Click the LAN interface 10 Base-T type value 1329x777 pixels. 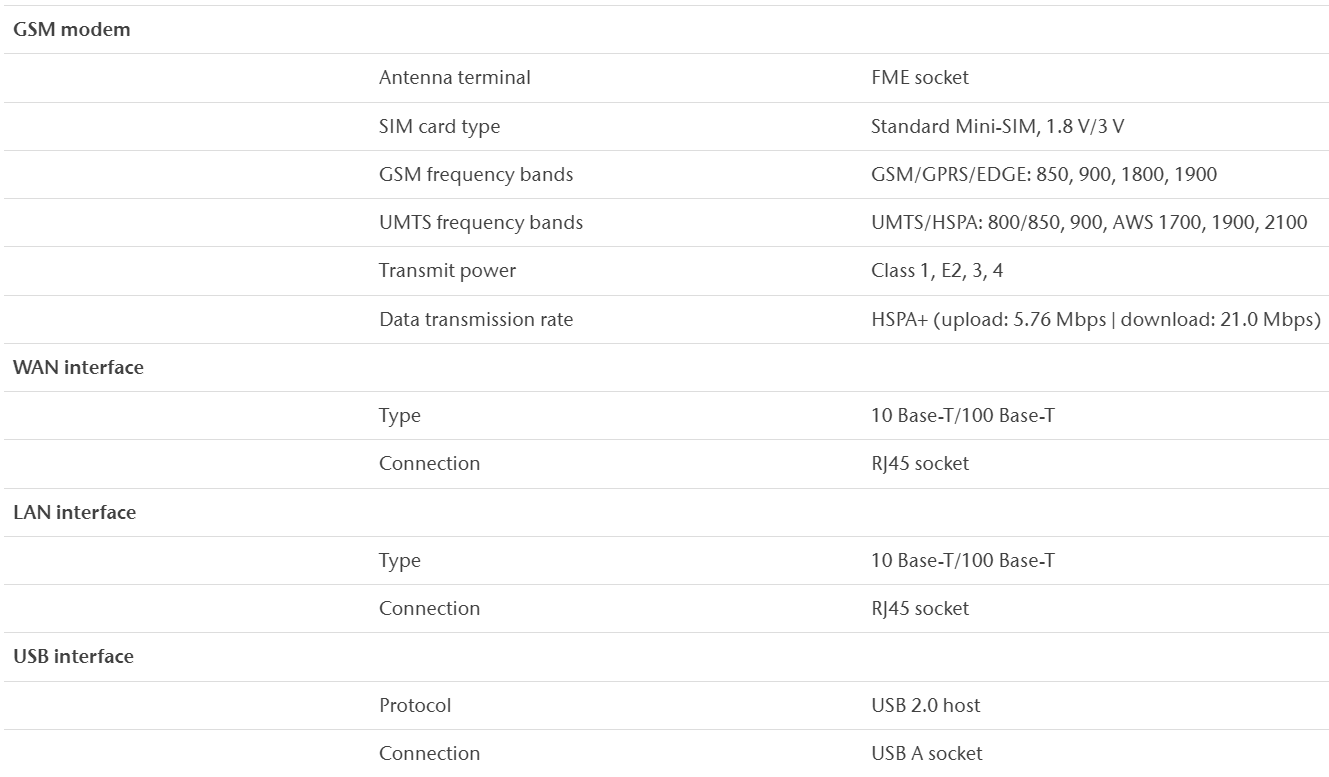pyautogui.click(x=962, y=560)
